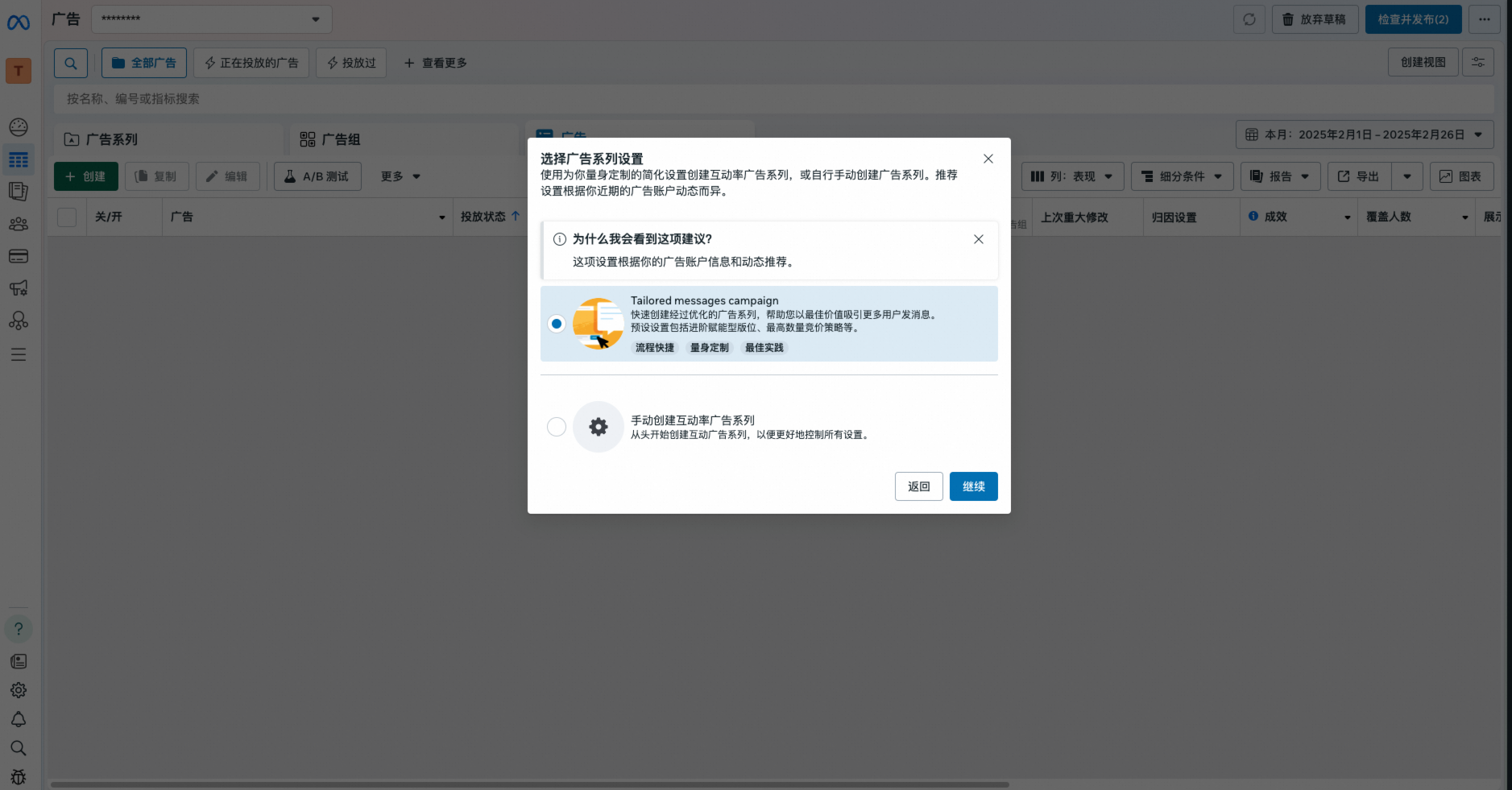Open the All tools hamburger menu icon

coord(19,354)
